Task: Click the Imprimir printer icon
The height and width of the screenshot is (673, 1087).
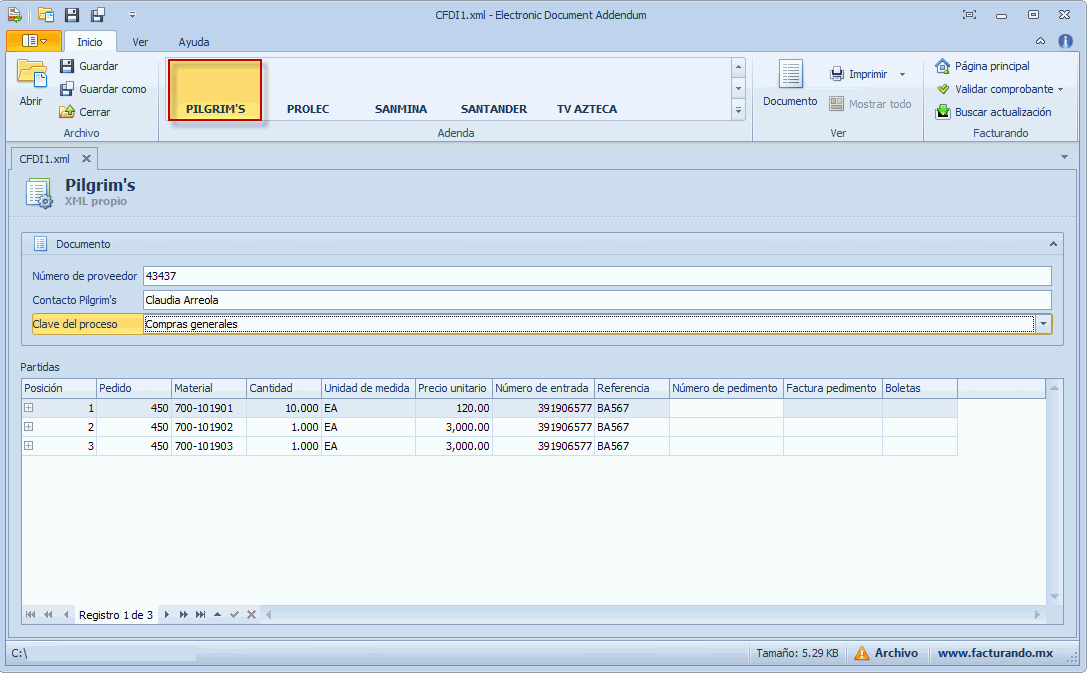Action: click(x=837, y=74)
